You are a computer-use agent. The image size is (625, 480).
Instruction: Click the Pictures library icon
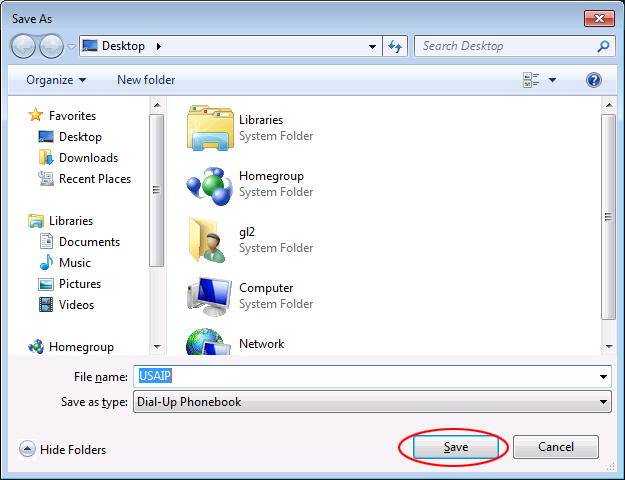[x=46, y=284]
